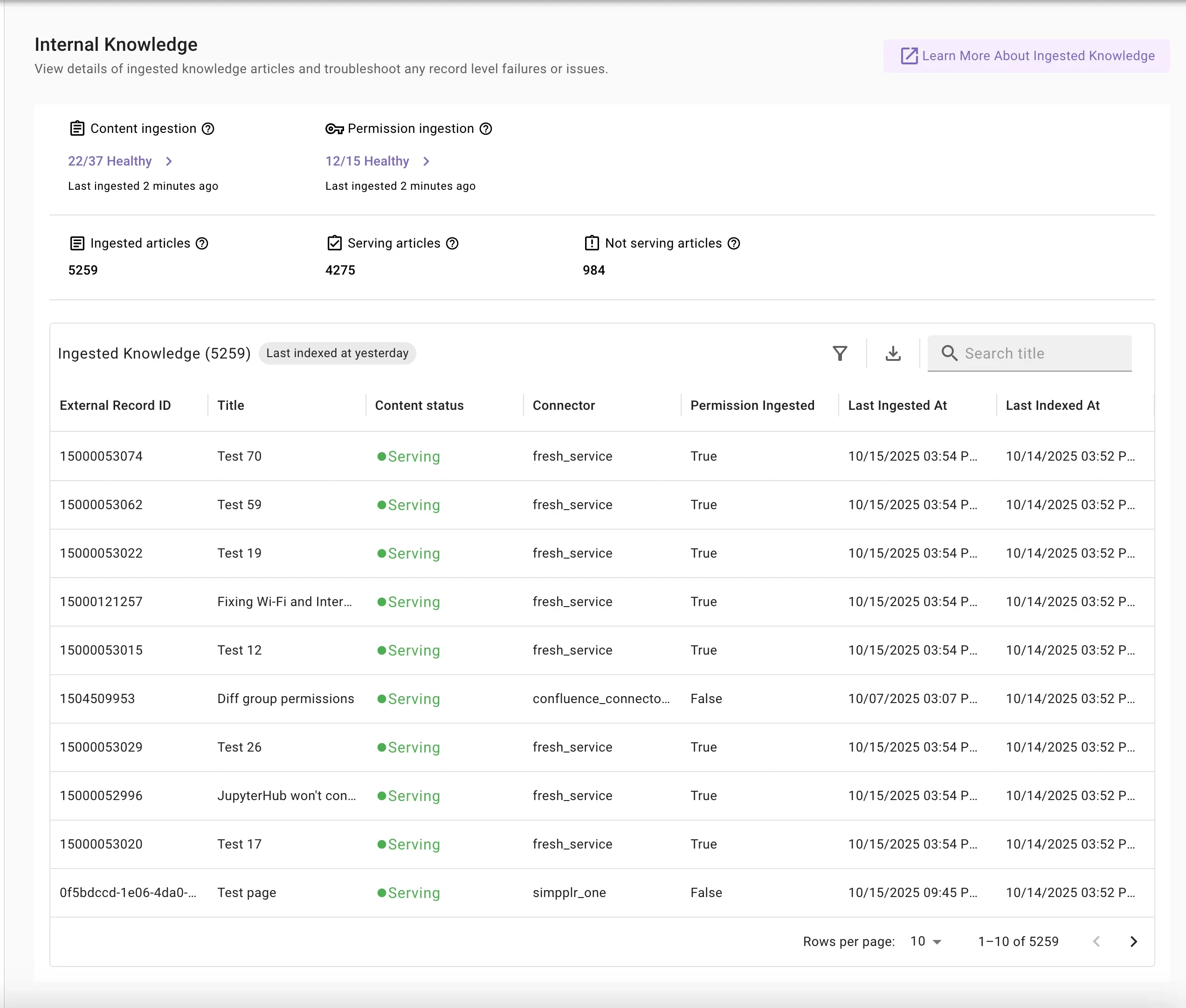
Task: Click the previous page arrow
Action: click(x=1096, y=942)
